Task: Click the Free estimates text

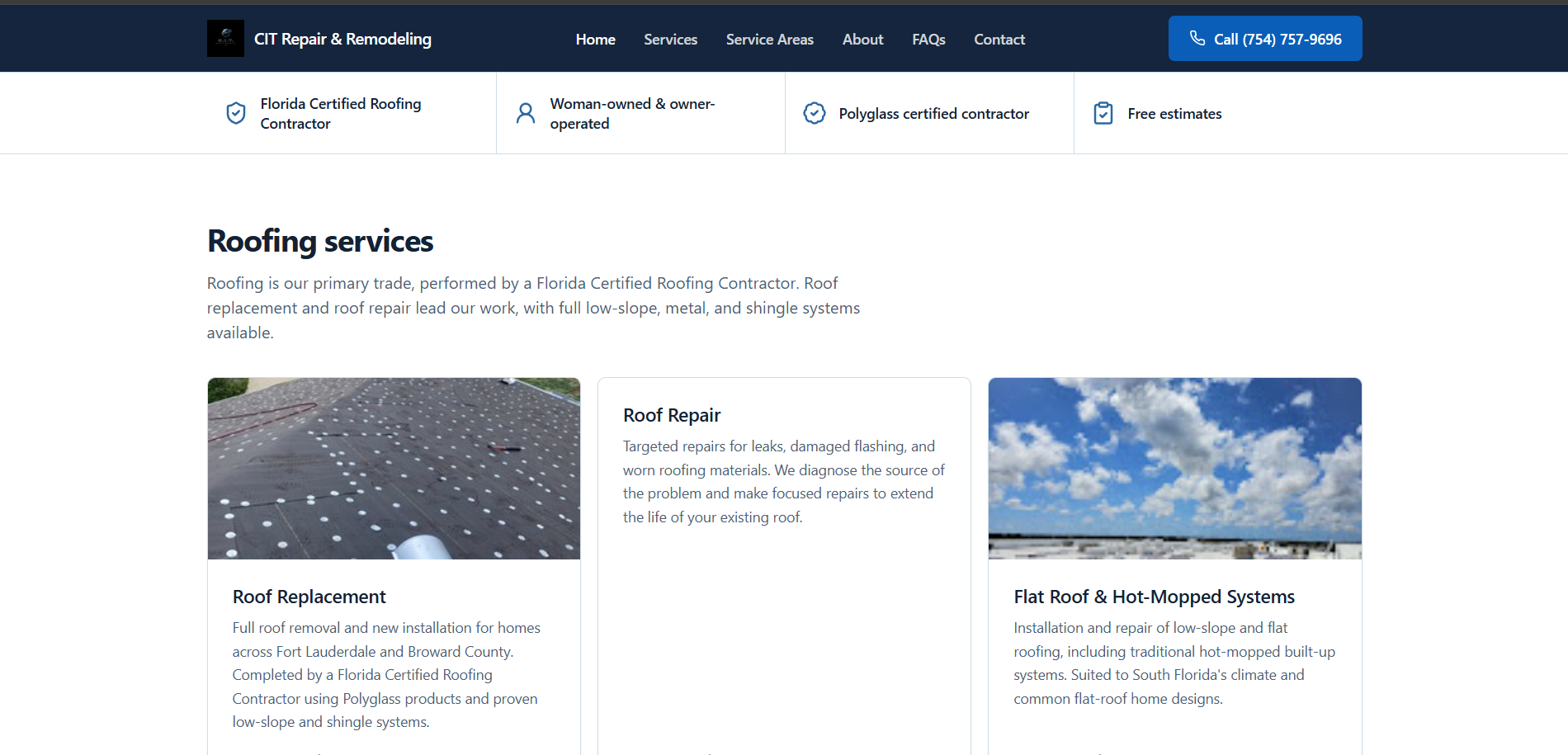Action: pos(1175,114)
